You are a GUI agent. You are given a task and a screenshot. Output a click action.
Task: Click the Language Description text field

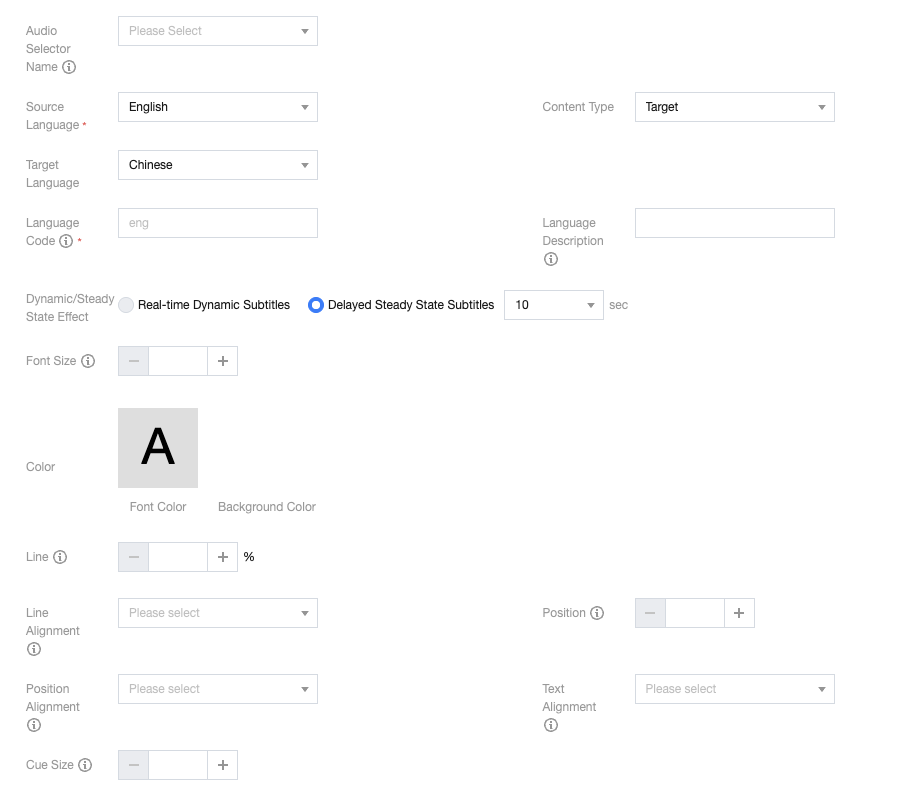734,223
